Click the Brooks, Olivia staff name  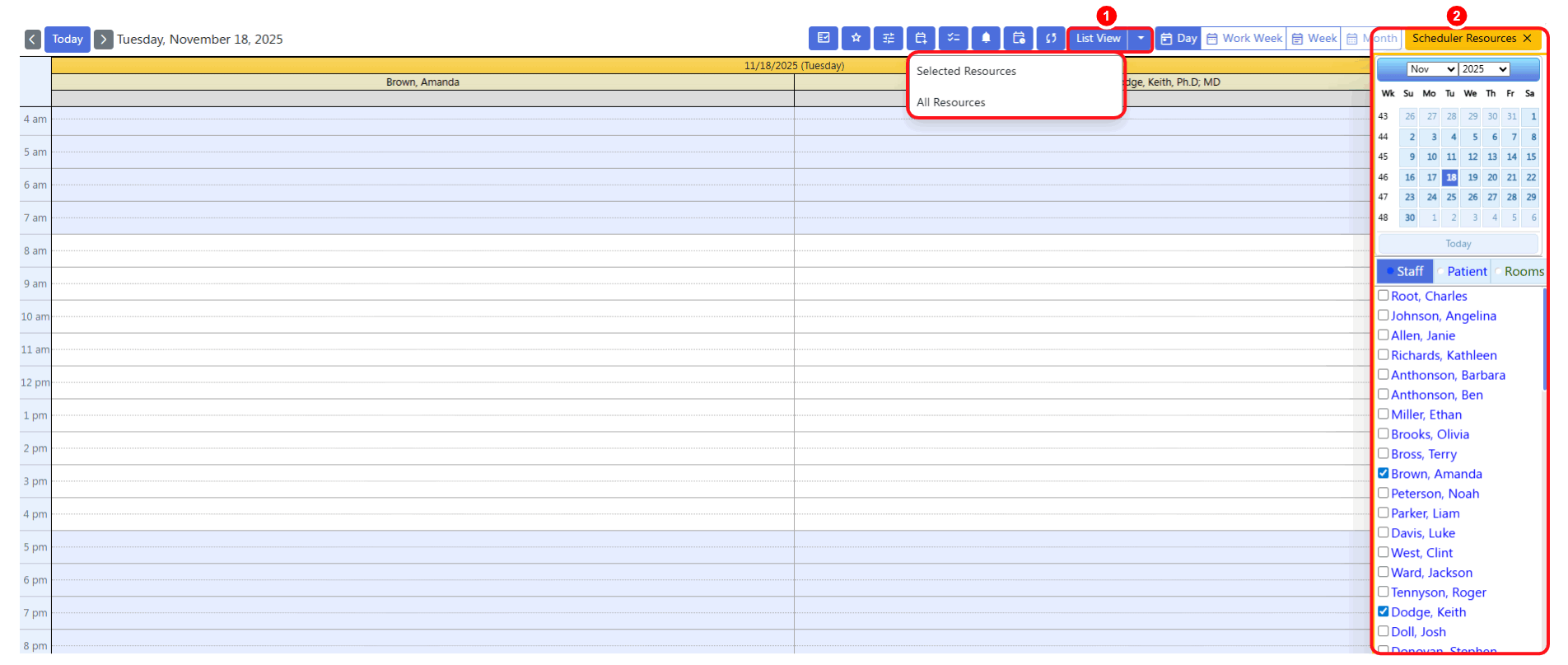pos(1430,434)
